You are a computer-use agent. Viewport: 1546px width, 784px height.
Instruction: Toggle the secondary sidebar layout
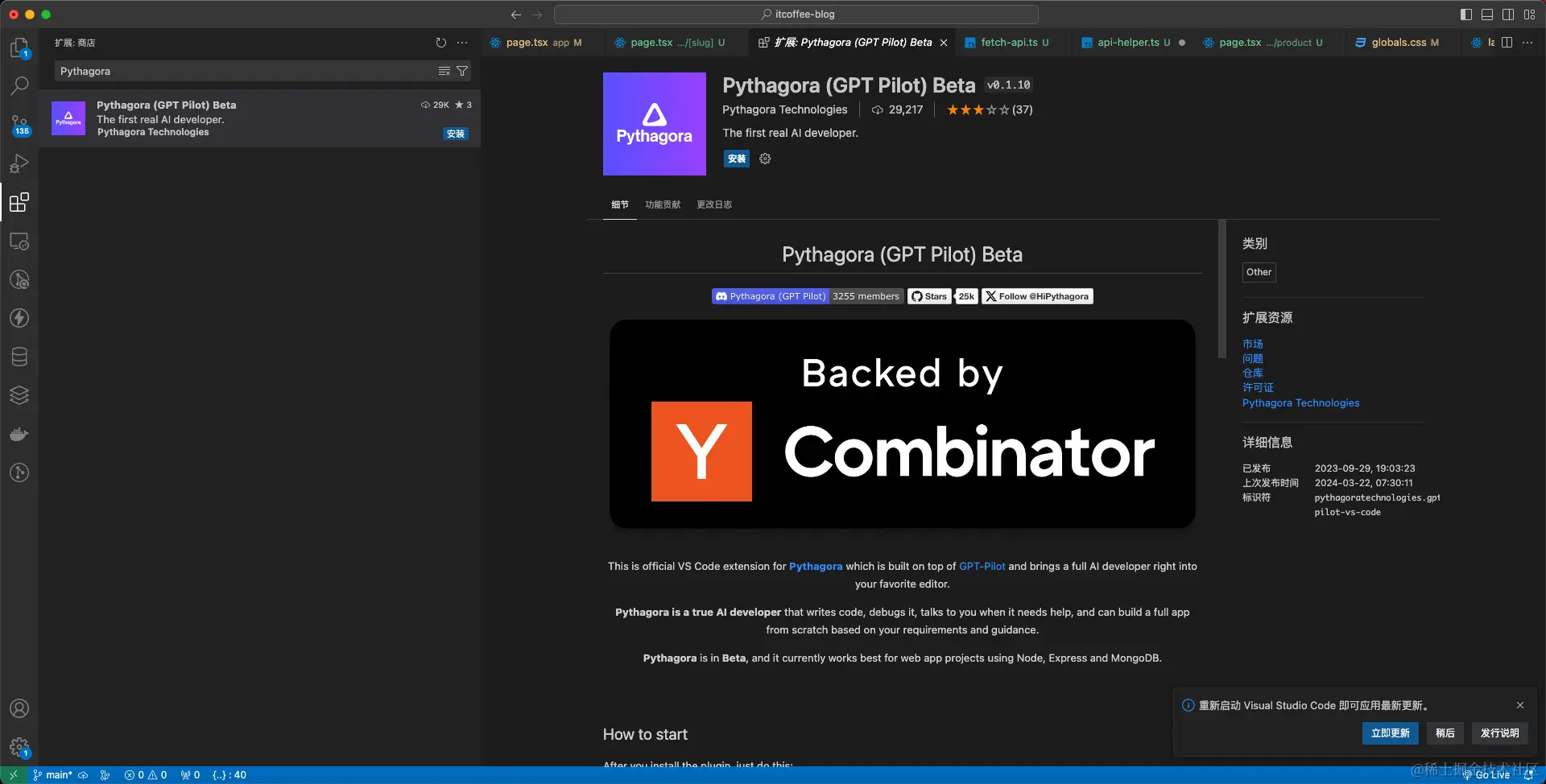pyautogui.click(x=1508, y=14)
